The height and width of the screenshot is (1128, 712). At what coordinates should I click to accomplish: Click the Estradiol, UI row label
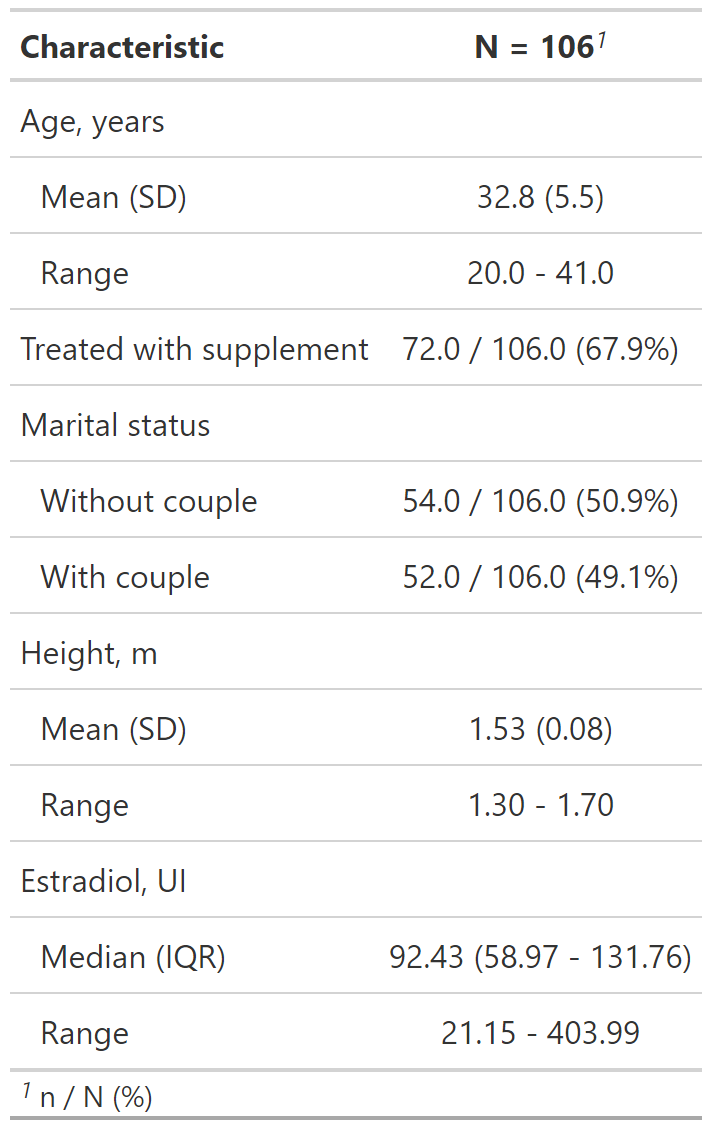(104, 881)
